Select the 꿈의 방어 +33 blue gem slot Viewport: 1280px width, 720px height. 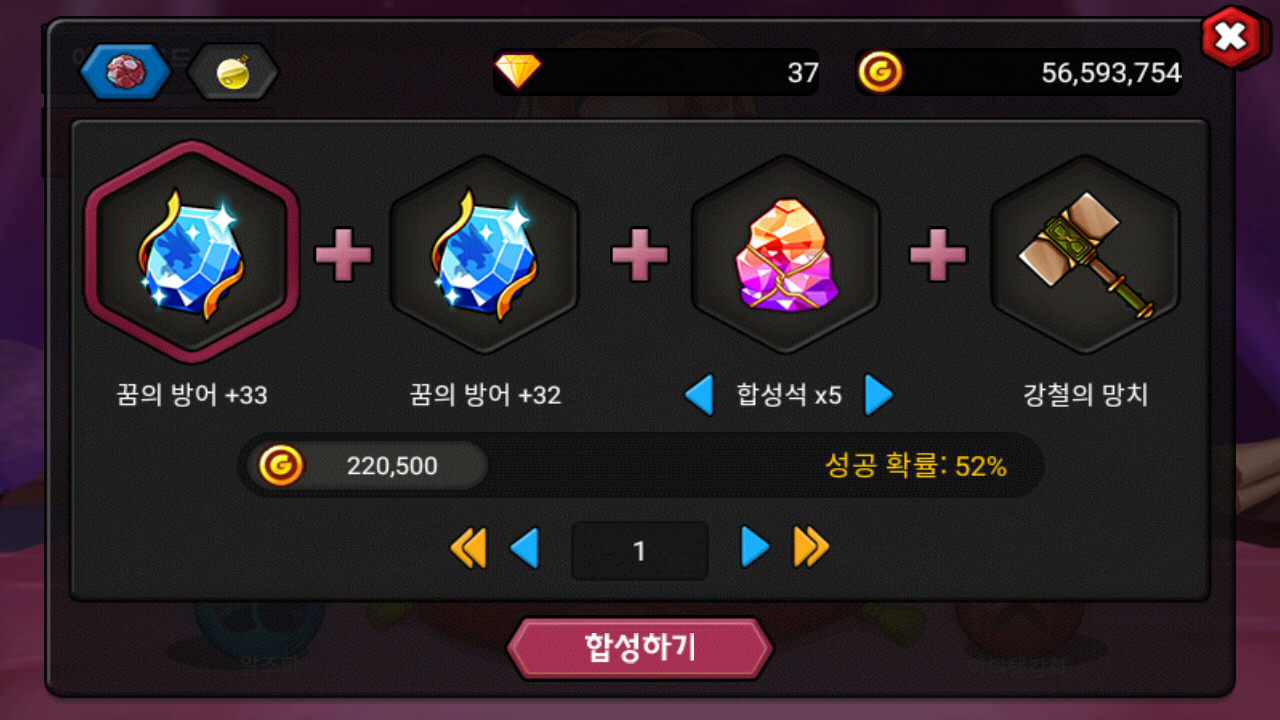click(191, 252)
